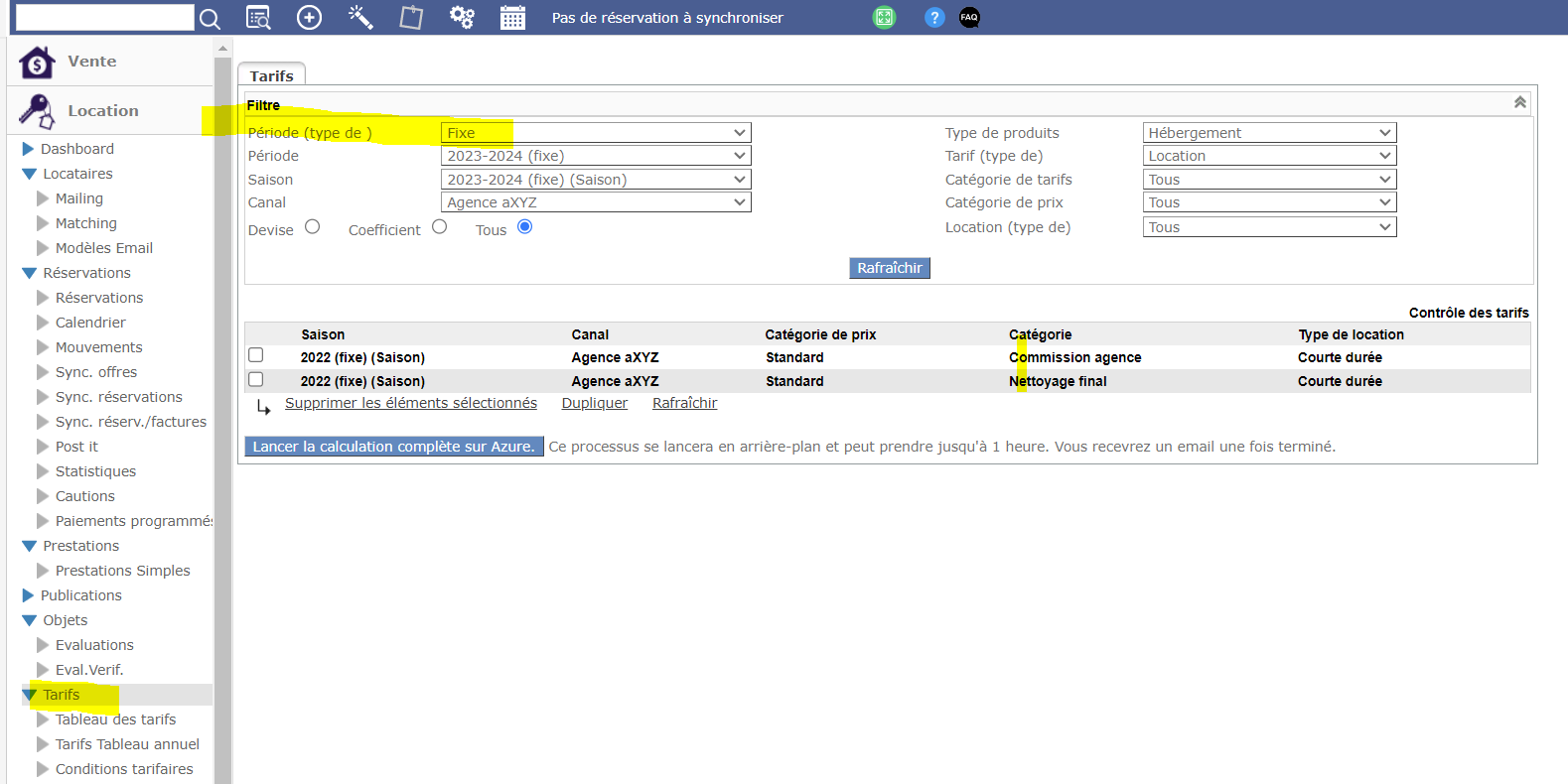Open the magic wand wizard tool
The width and height of the screenshot is (1568, 784).
(360, 18)
